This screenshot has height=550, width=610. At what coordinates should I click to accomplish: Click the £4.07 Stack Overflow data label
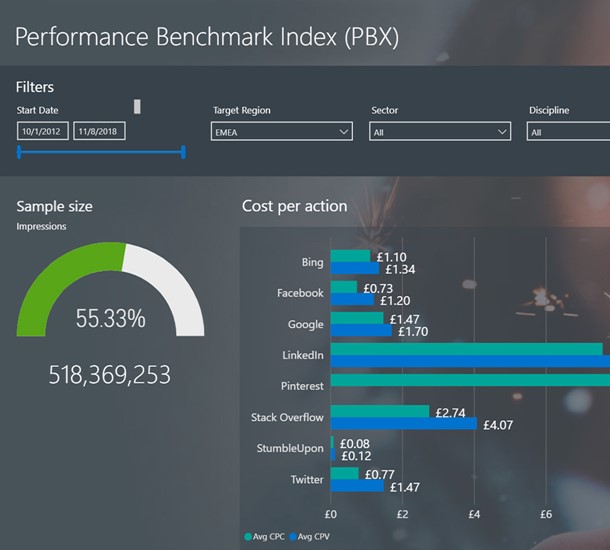pos(498,425)
